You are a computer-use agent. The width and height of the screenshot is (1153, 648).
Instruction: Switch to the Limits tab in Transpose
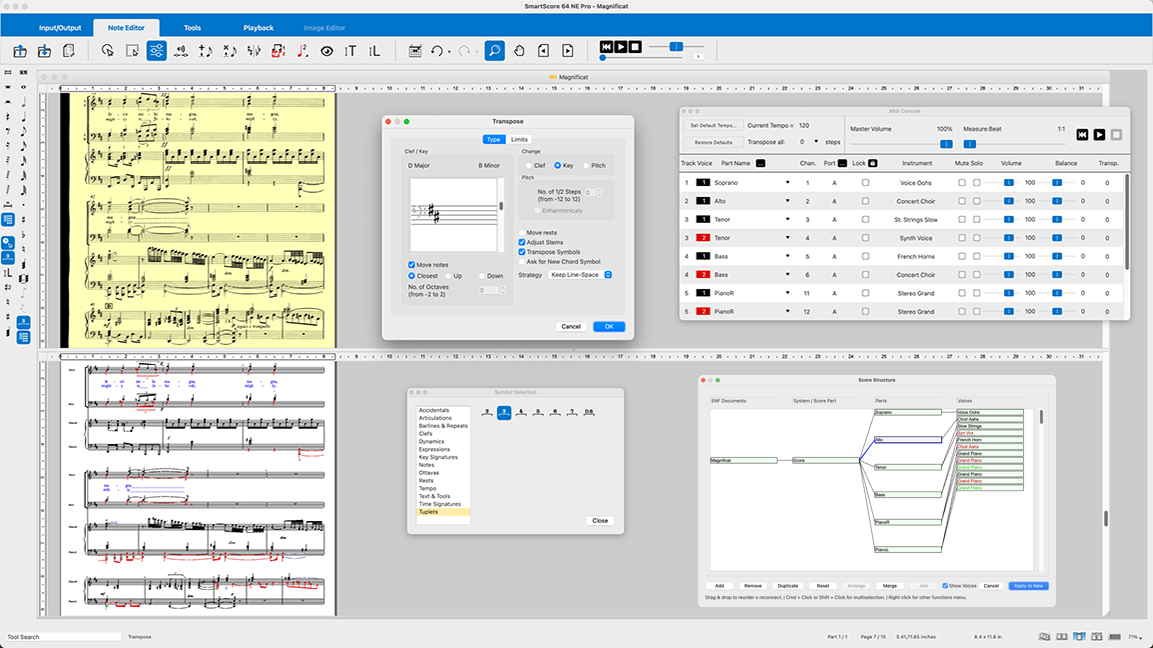coord(520,140)
